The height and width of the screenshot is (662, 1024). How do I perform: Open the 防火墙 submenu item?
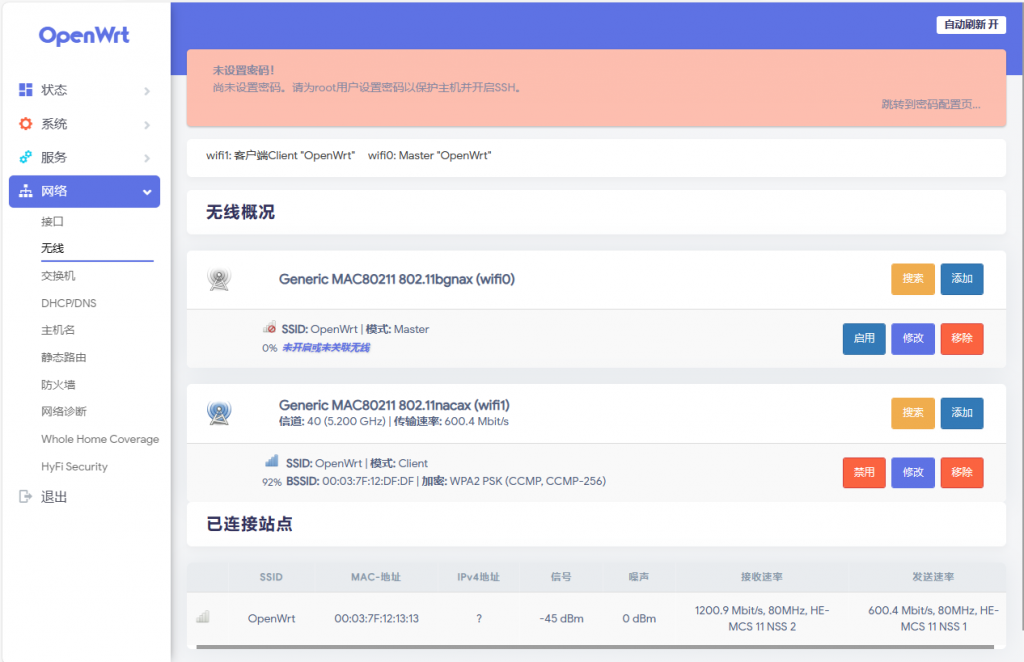point(58,385)
